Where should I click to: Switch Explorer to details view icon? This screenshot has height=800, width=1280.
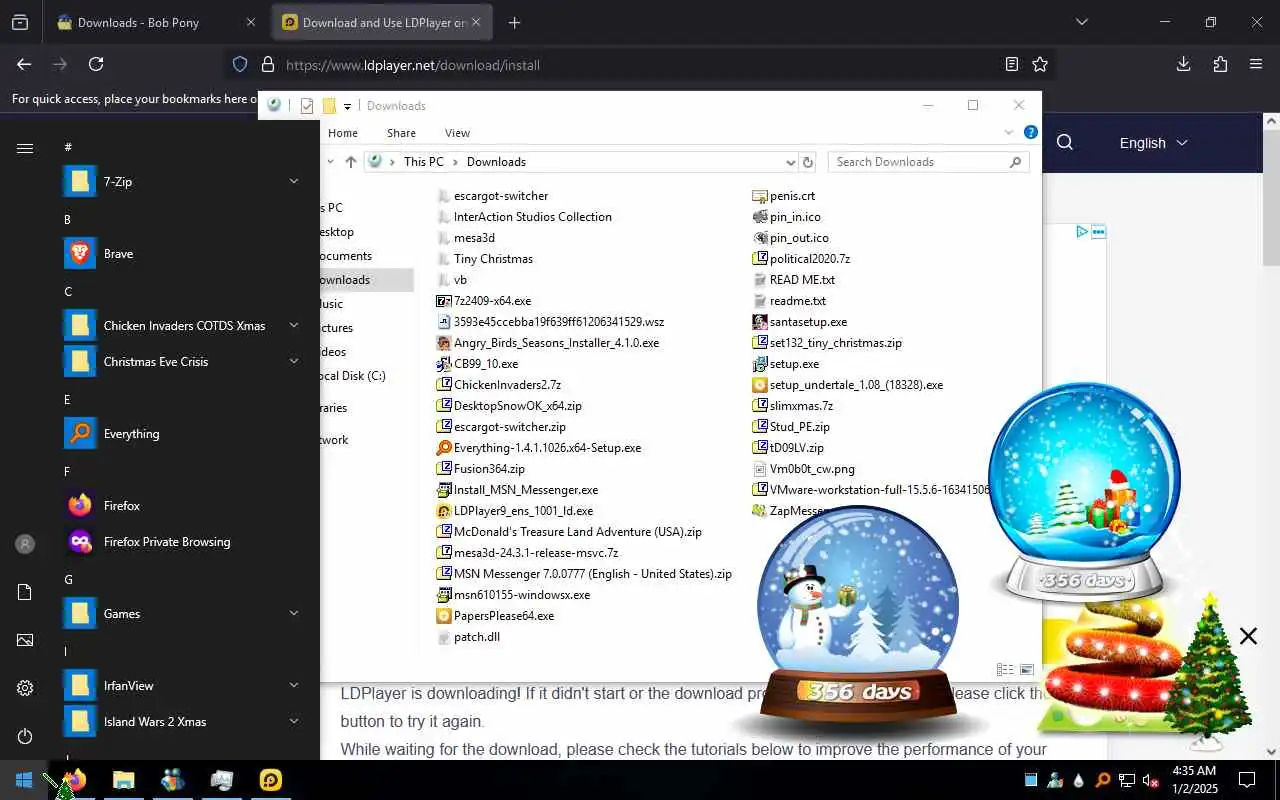click(1005, 670)
